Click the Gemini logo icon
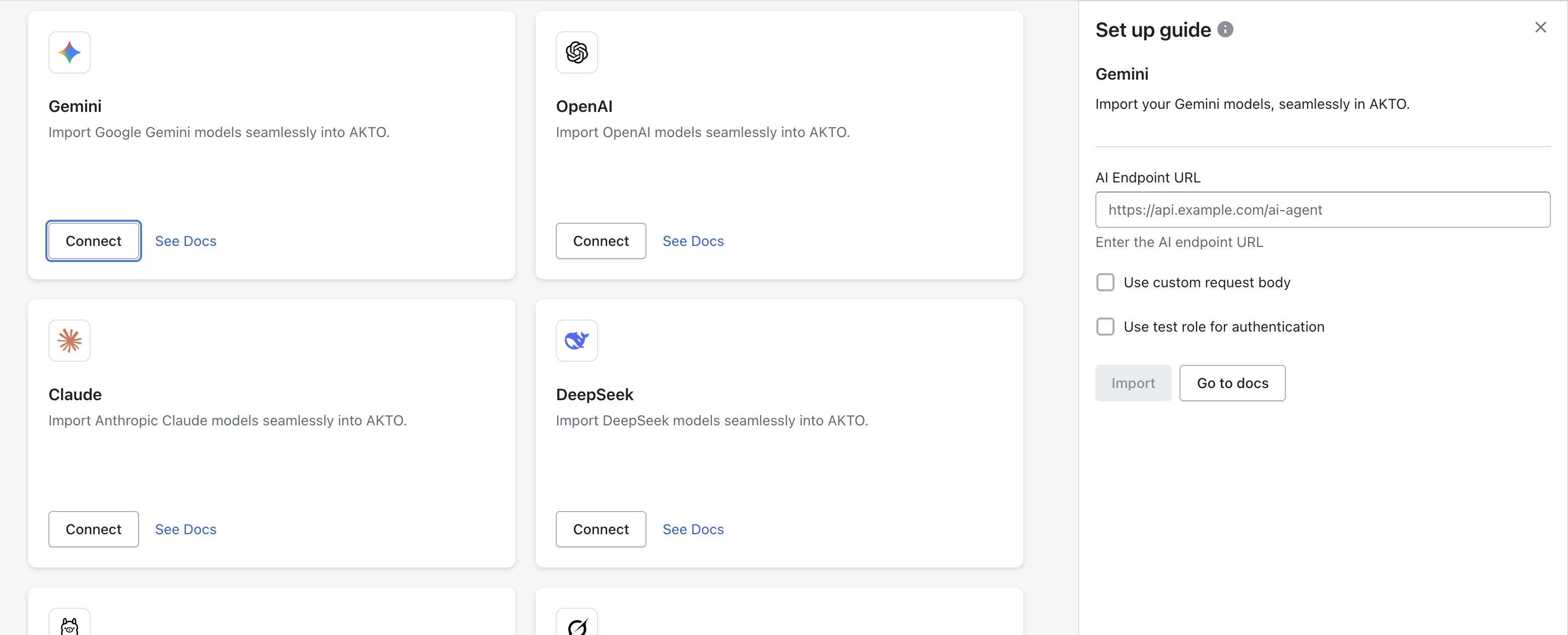Image resolution: width=1568 pixels, height=635 pixels. coord(70,52)
